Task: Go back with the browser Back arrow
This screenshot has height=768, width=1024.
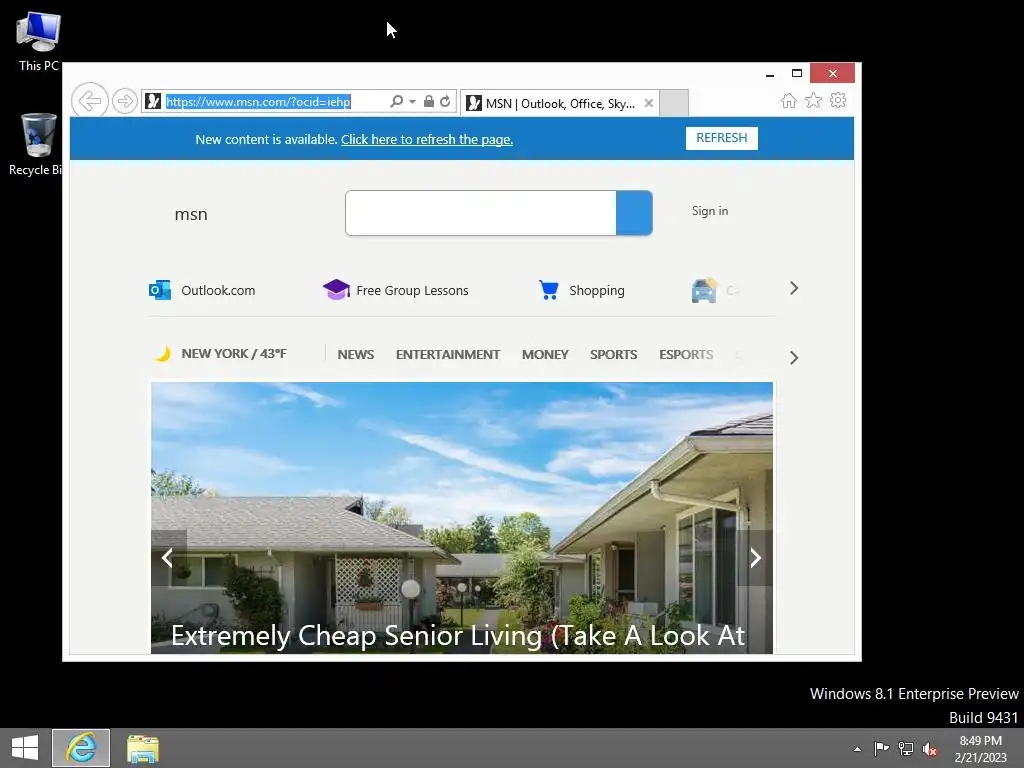Action: 89,101
